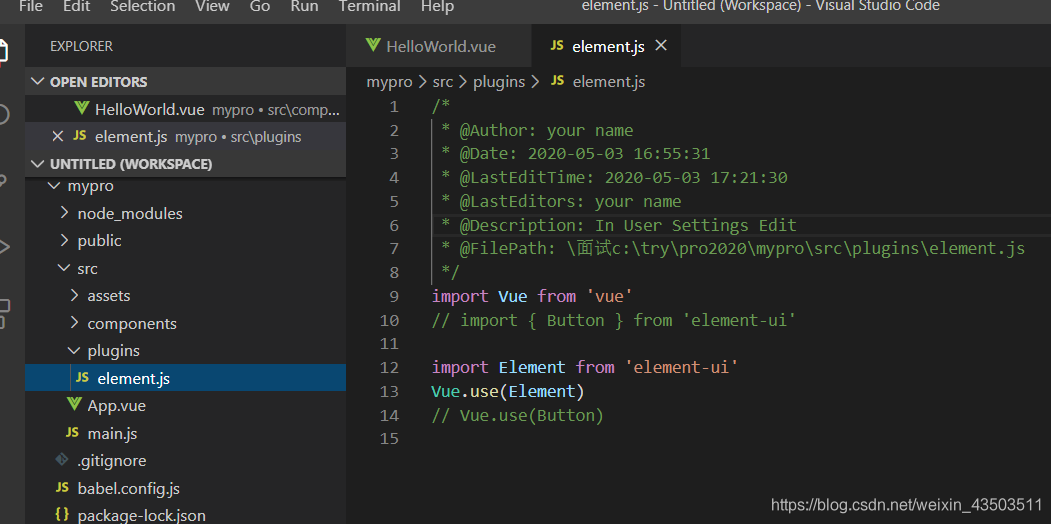Close the element.js tab
The image size is (1051, 524).
(661, 46)
